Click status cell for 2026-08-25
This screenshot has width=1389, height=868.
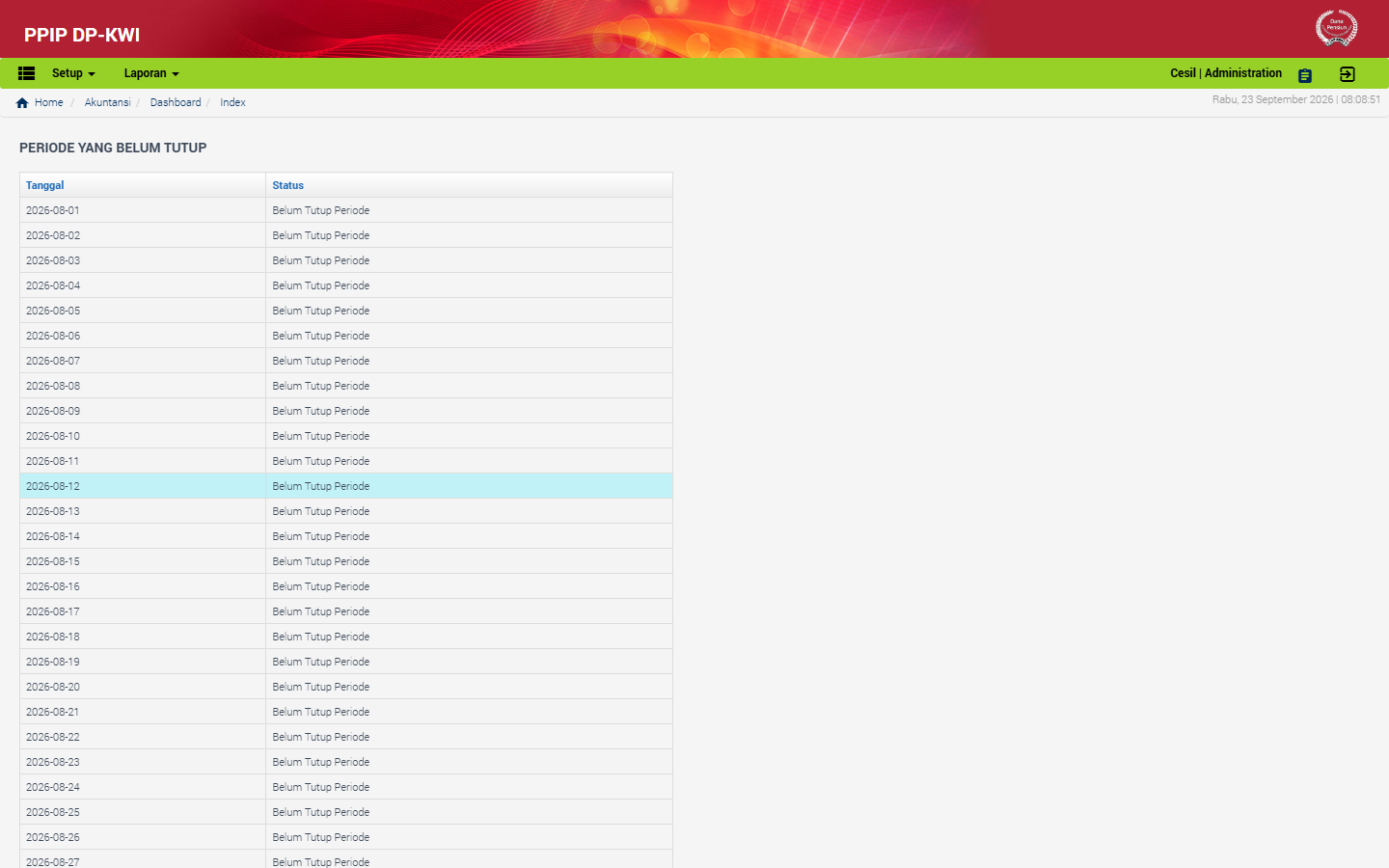(x=469, y=812)
